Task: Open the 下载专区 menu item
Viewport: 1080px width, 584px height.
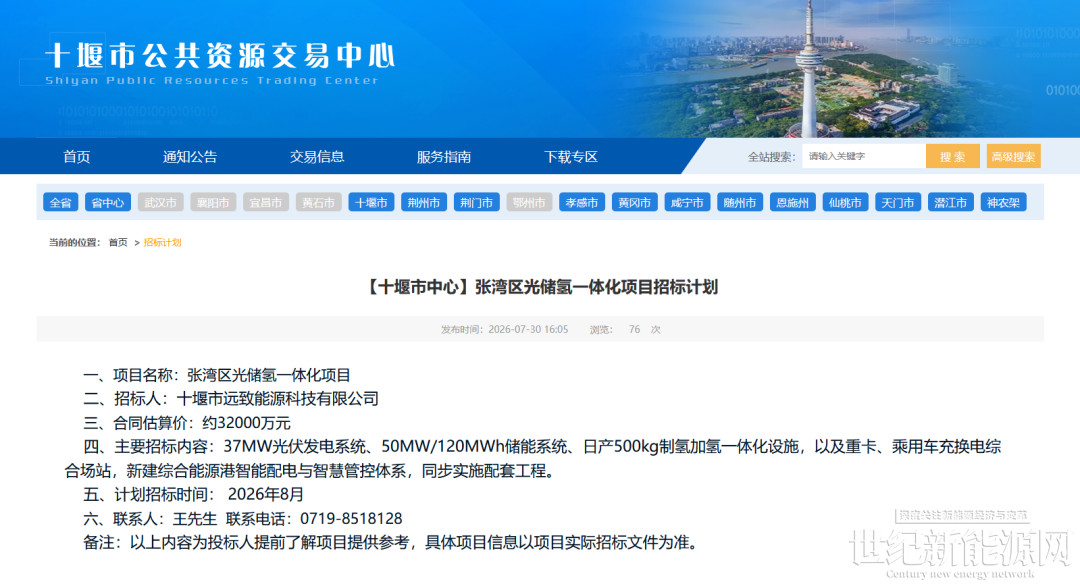Action: (x=571, y=157)
